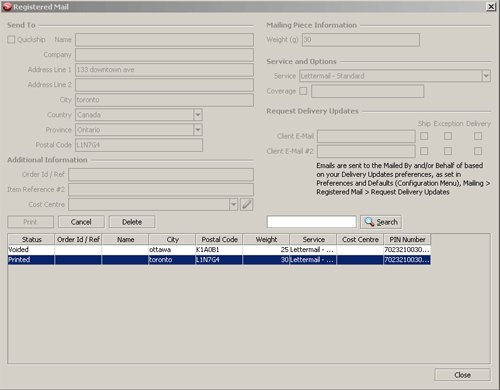Click the weight 25 cell
Image resolution: width=500 pixels, height=390 pixels.
point(266,250)
